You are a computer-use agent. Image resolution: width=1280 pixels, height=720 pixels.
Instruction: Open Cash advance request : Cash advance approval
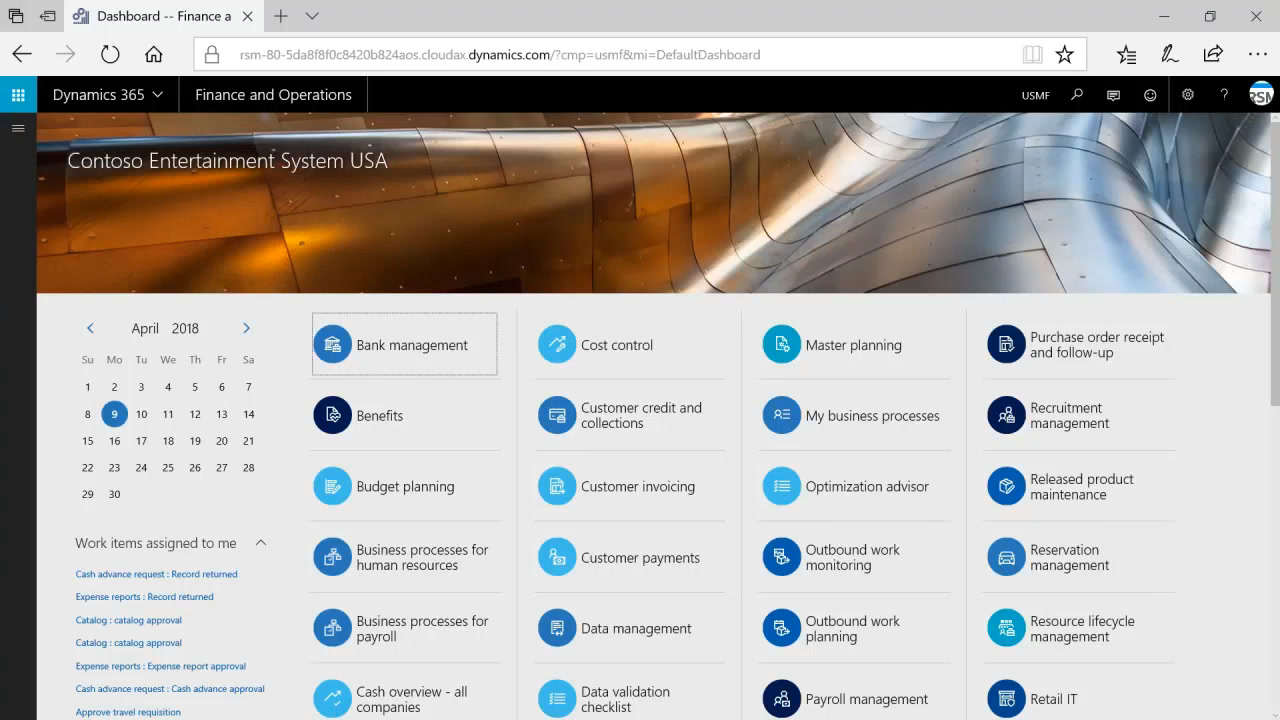(x=170, y=689)
